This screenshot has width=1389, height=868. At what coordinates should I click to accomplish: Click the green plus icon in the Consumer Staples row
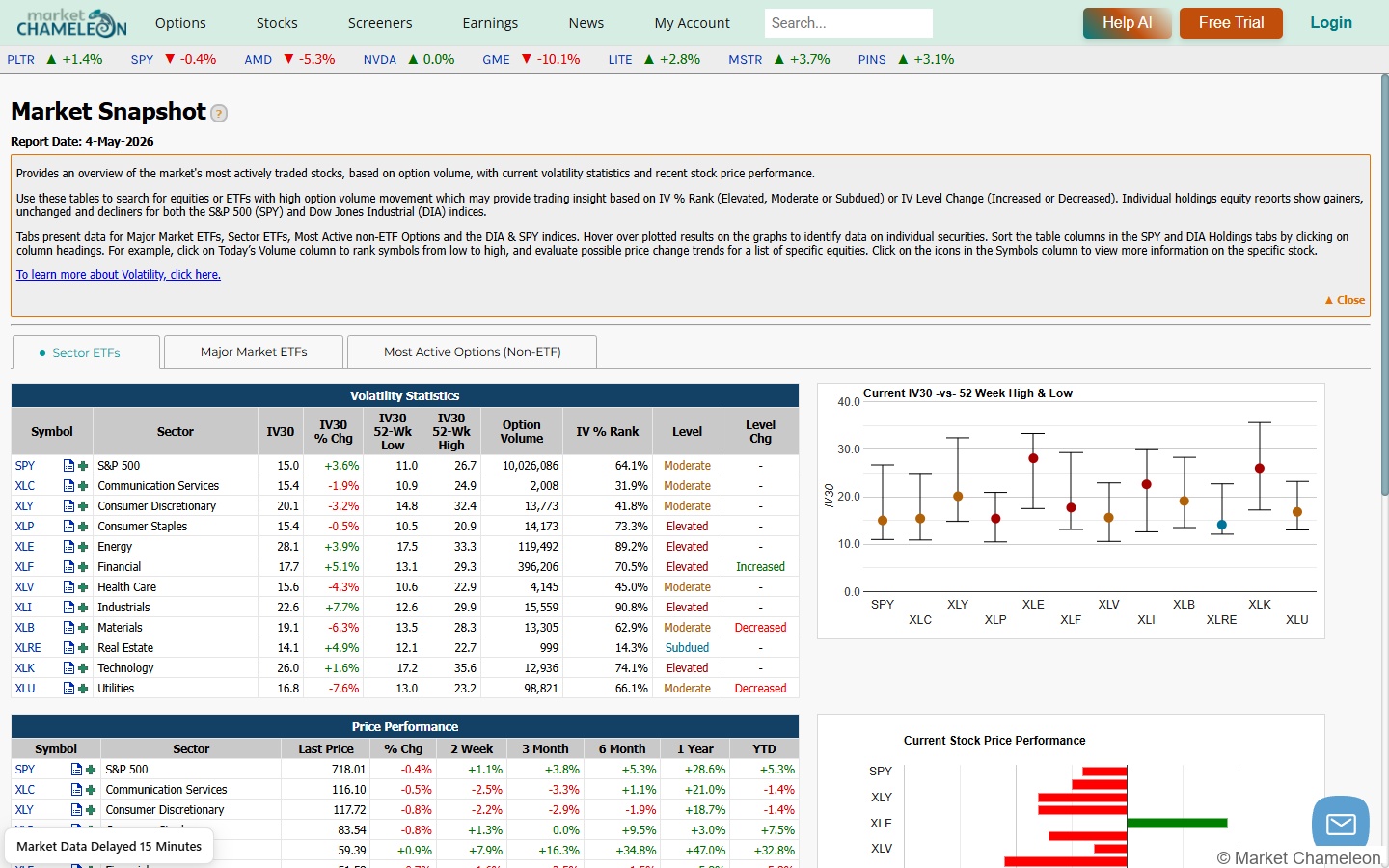click(x=83, y=527)
